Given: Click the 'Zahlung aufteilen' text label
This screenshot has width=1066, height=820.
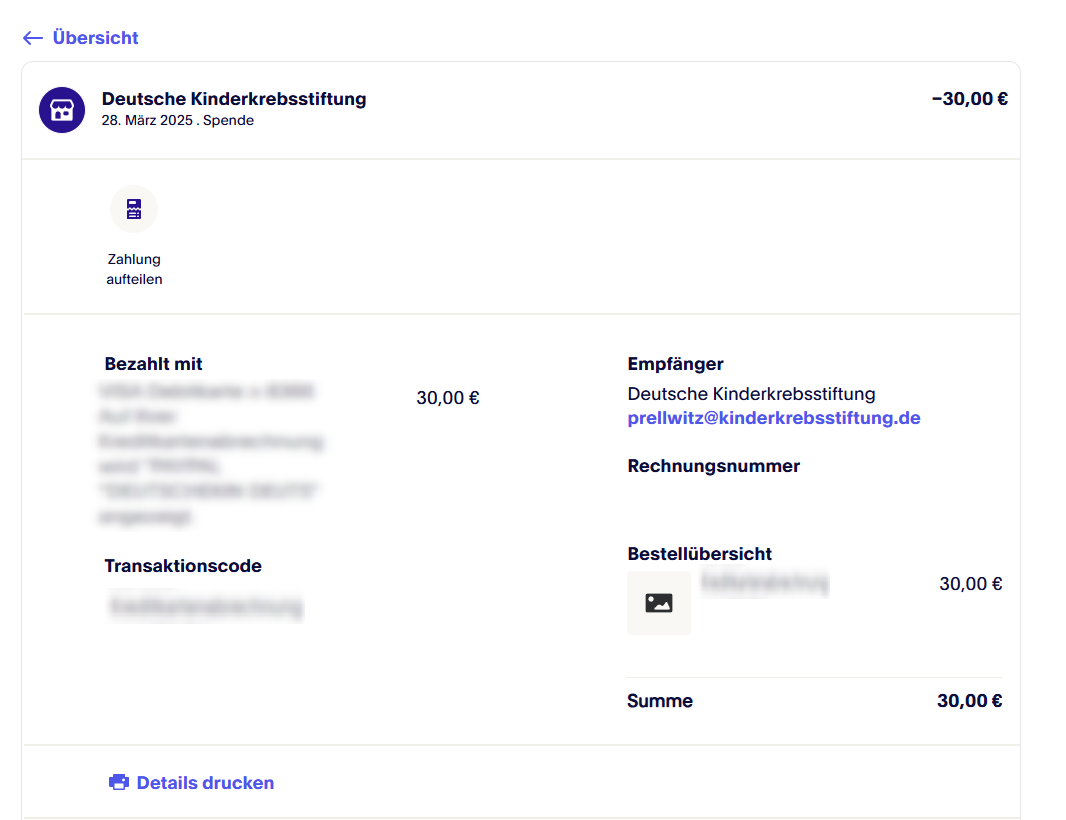Looking at the screenshot, I should [134, 269].
